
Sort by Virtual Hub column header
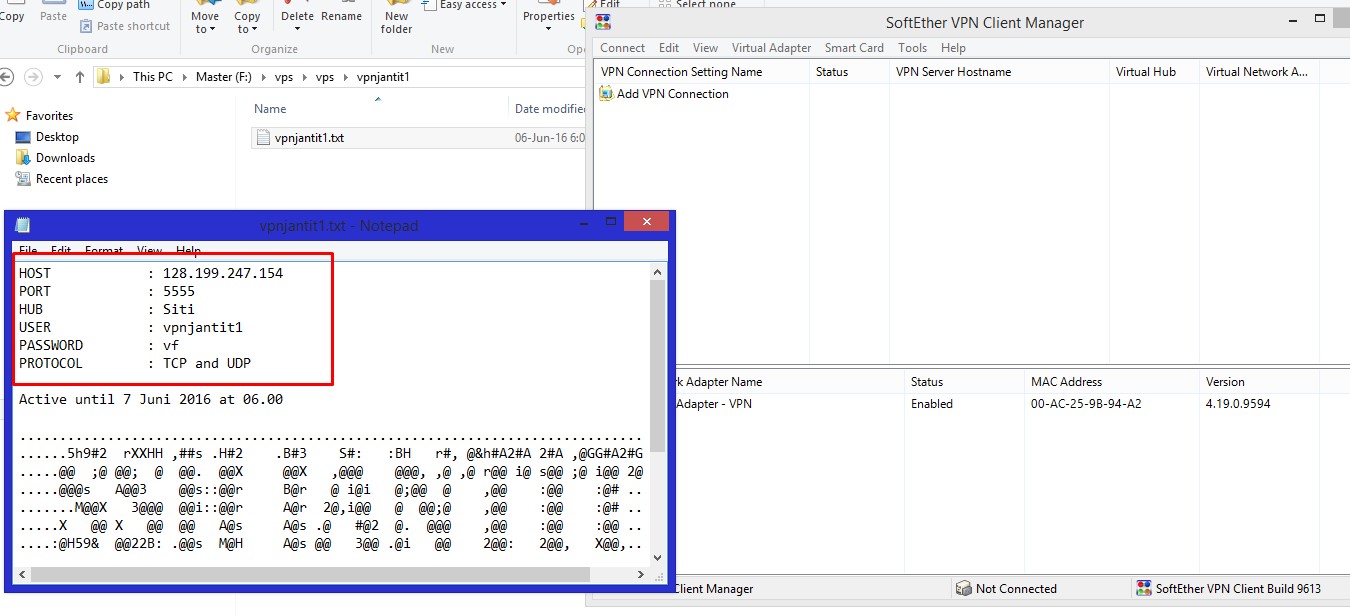coord(1154,72)
